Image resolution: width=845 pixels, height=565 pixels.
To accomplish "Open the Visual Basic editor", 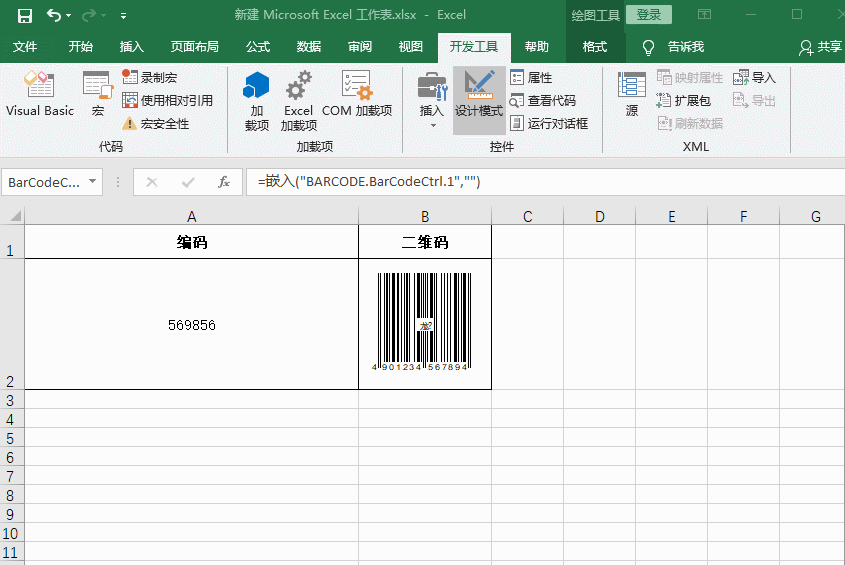I will click(40, 94).
